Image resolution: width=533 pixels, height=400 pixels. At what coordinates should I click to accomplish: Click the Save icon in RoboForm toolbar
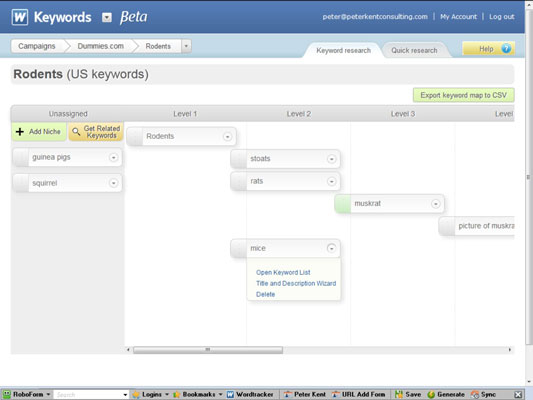tap(399, 395)
